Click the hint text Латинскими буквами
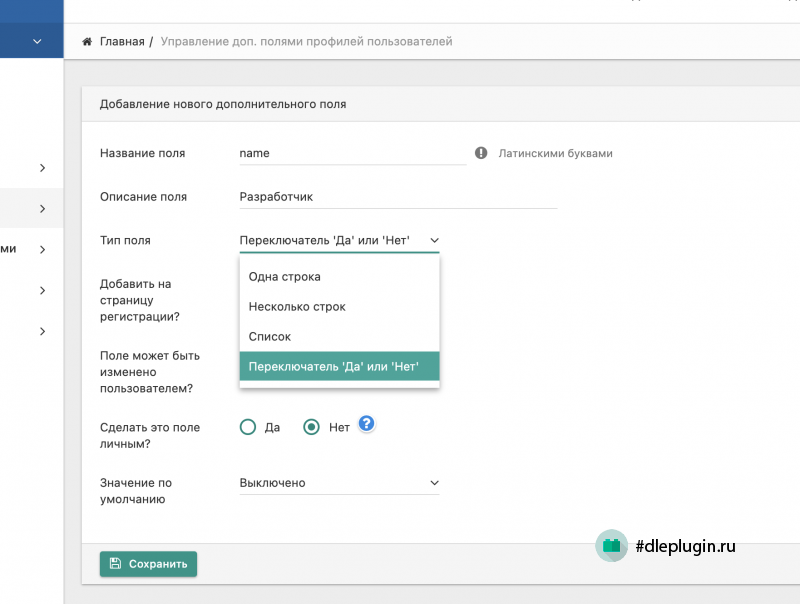 pyautogui.click(x=556, y=154)
